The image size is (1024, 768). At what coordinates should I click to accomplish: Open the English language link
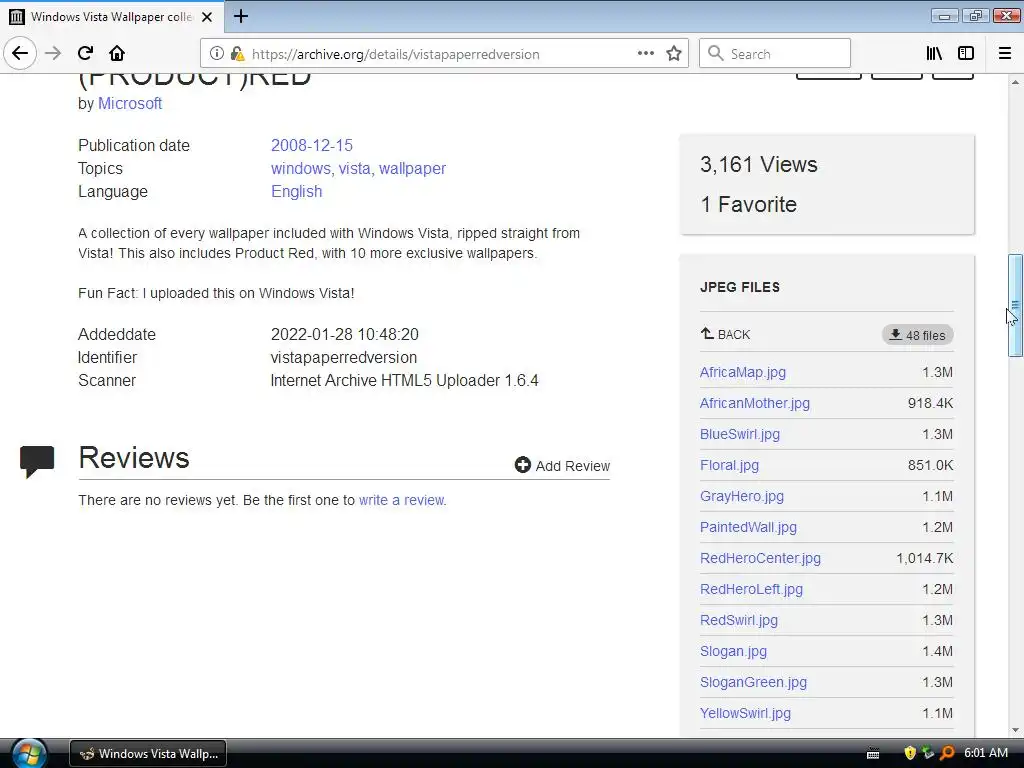click(x=296, y=191)
